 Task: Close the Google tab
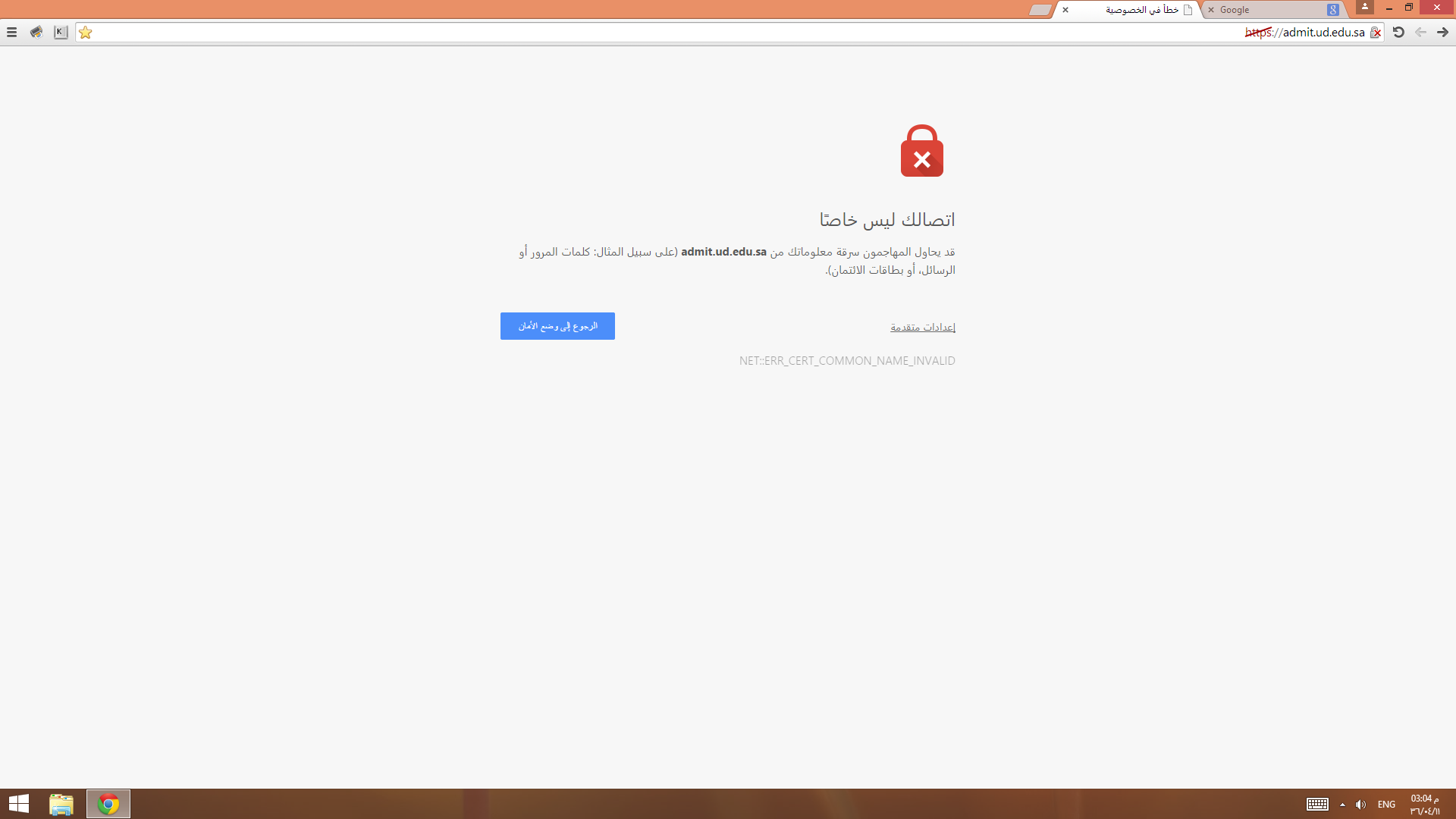coord(1211,10)
